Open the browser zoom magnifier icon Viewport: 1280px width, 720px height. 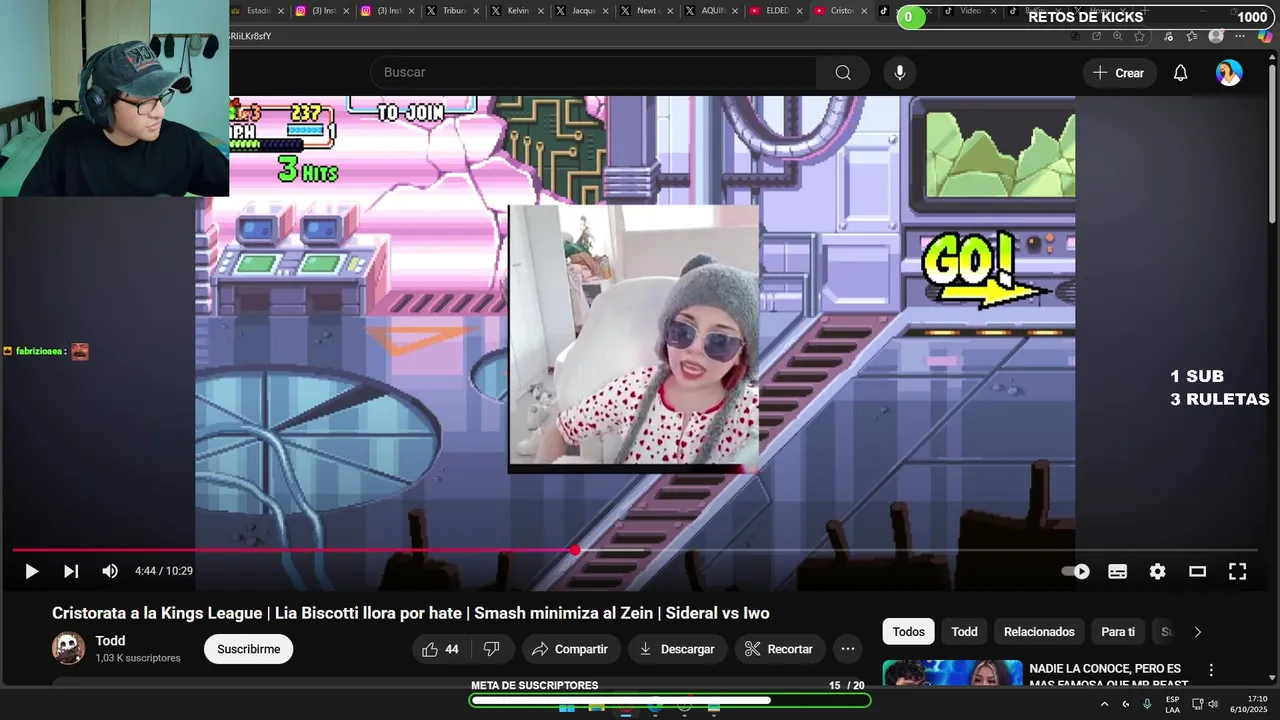click(1117, 36)
